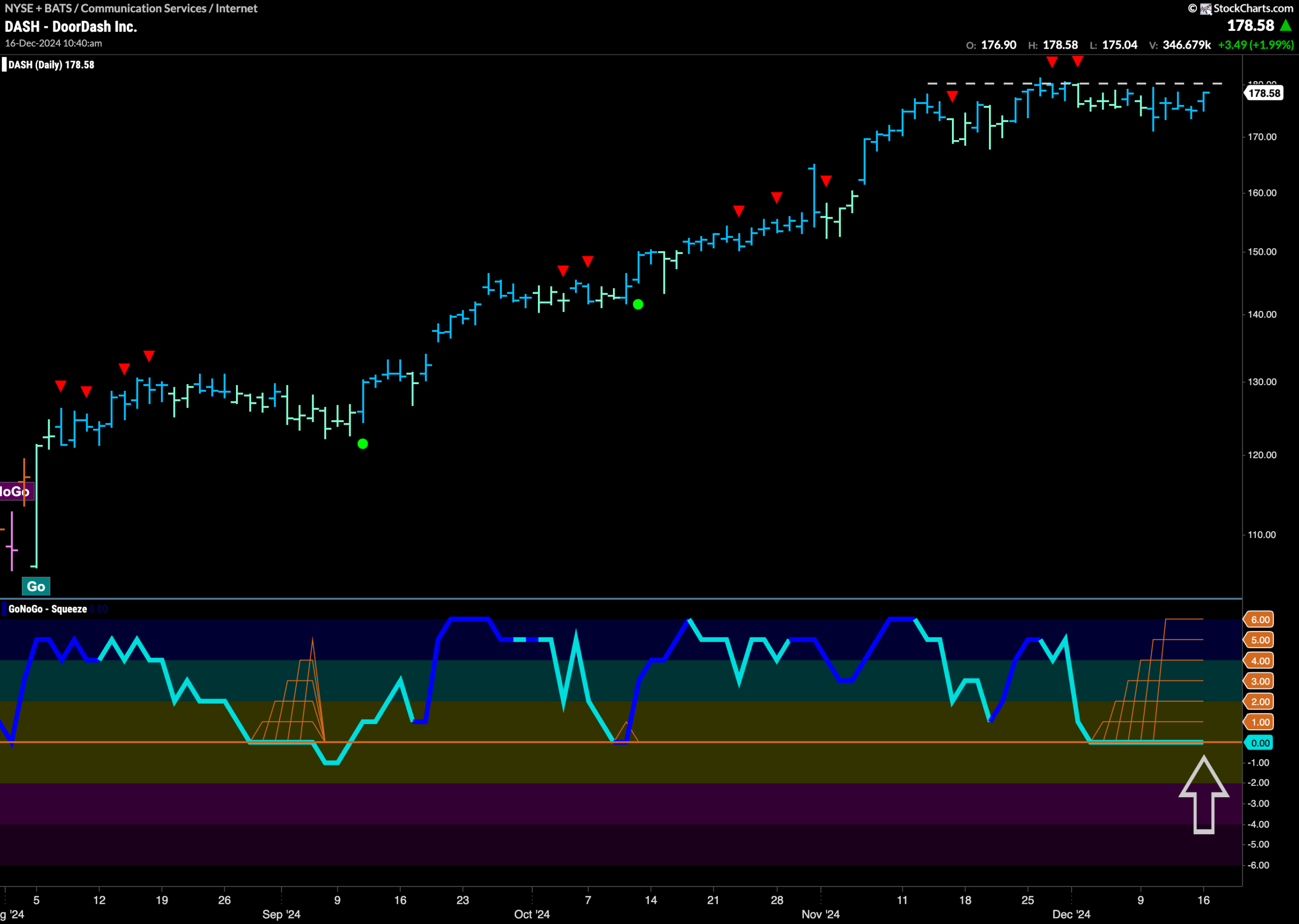The height and width of the screenshot is (924, 1299).
Task: Click the -5.00 oscillator axis label
Action: 1258,844
